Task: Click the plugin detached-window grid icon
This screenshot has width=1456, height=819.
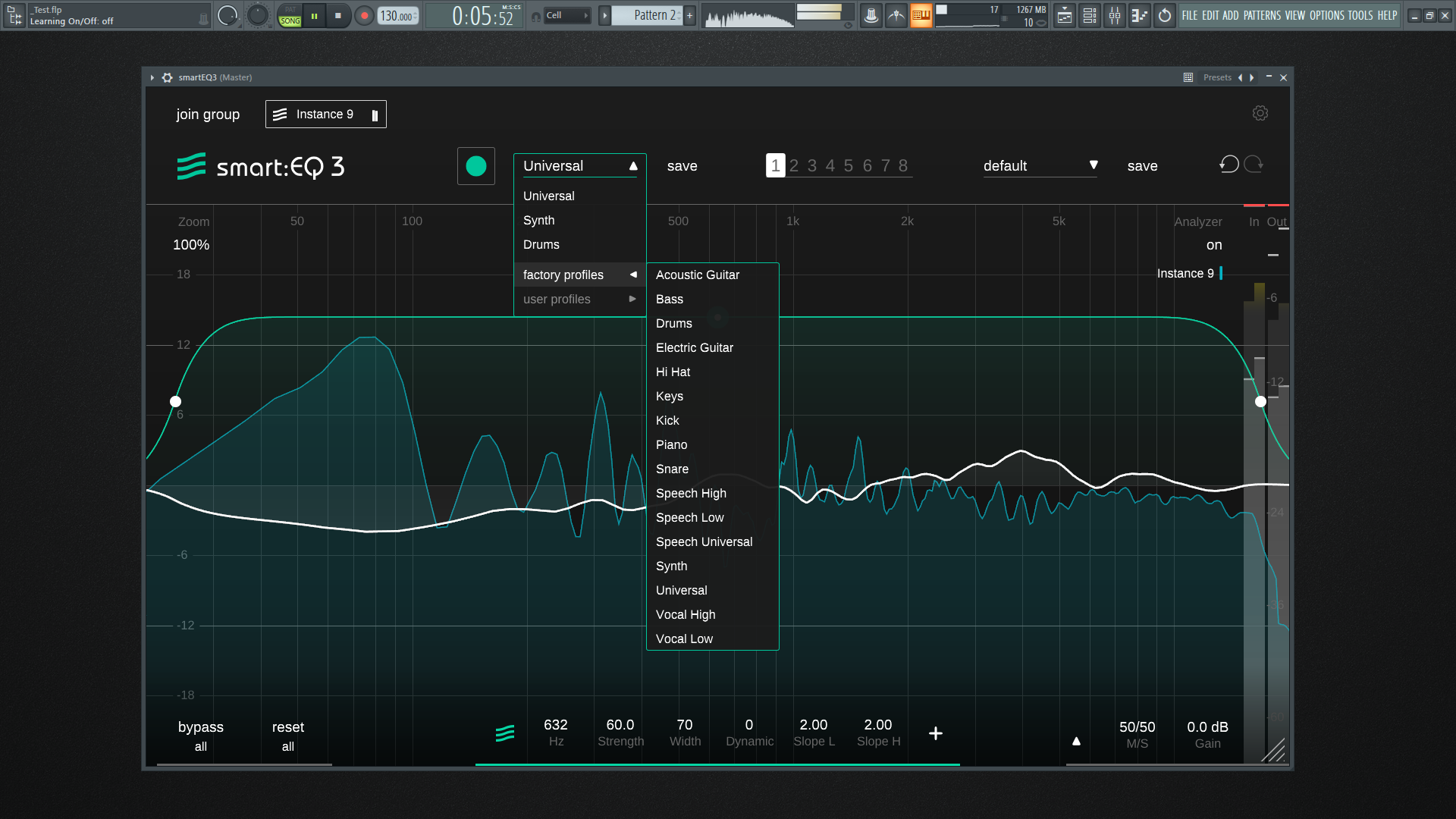Action: 1188,77
